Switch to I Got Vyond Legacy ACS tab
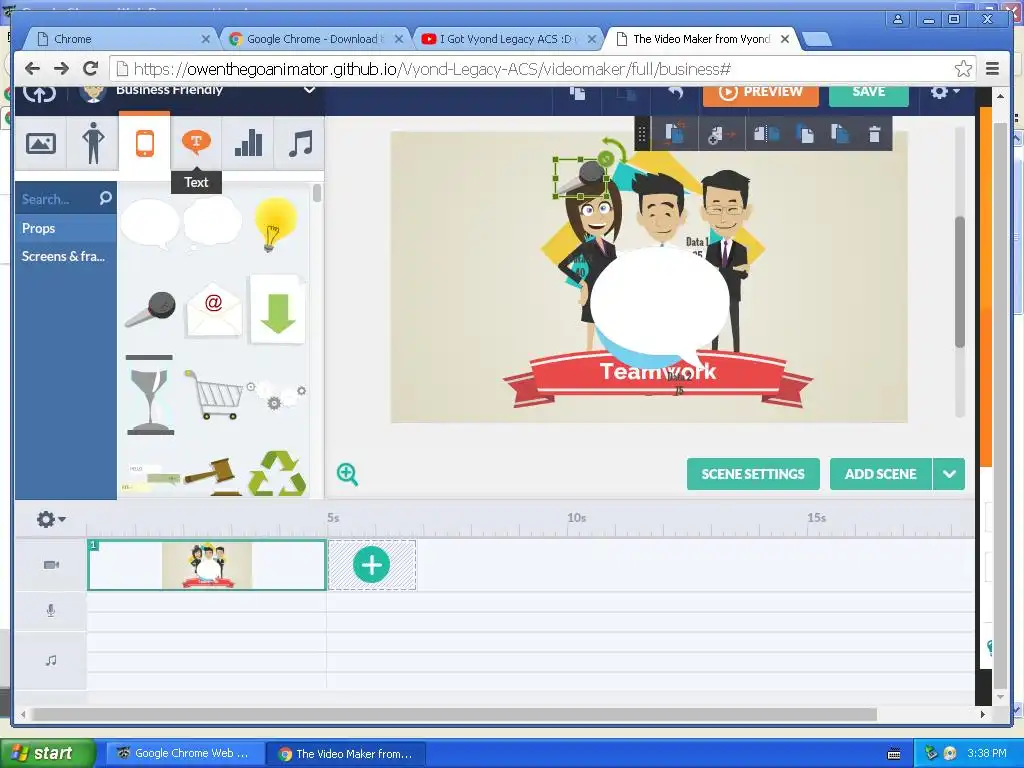Image resolution: width=1024 pixels, height=768 pixels. (x=507, y=39)
